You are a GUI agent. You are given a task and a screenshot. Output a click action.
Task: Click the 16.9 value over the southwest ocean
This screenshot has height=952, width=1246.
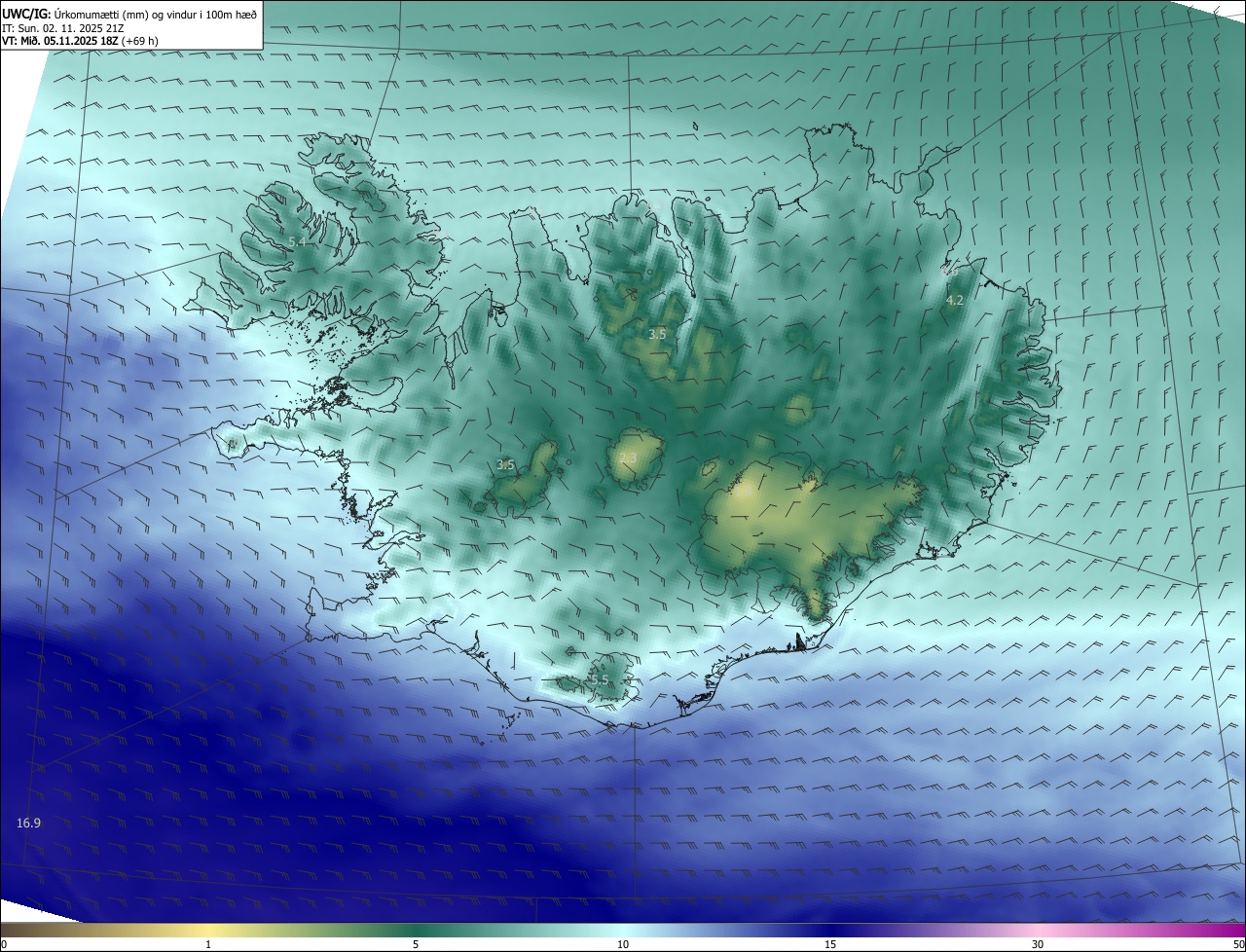coord(29,824)
